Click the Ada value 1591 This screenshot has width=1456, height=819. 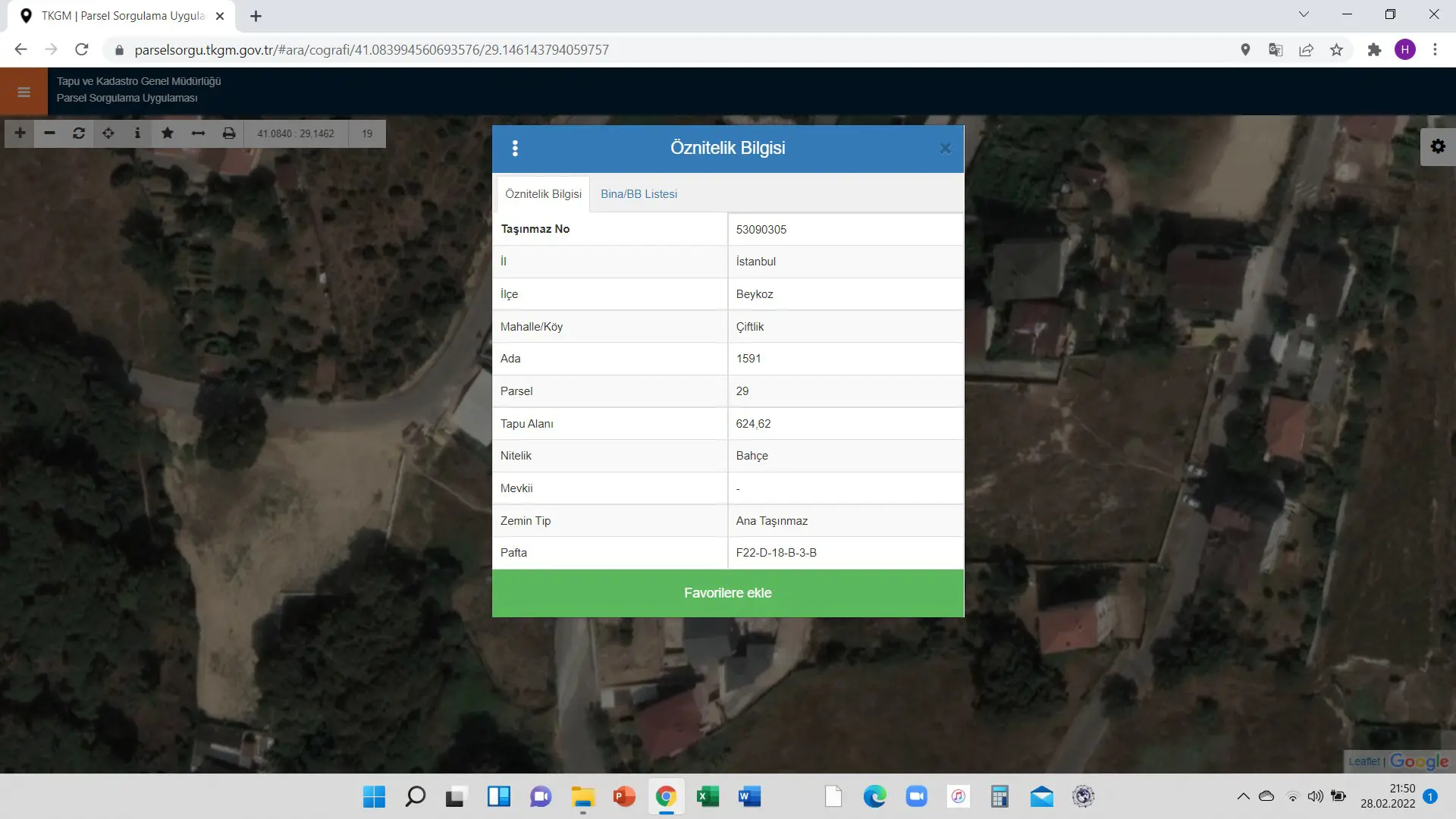click(748, 359)
